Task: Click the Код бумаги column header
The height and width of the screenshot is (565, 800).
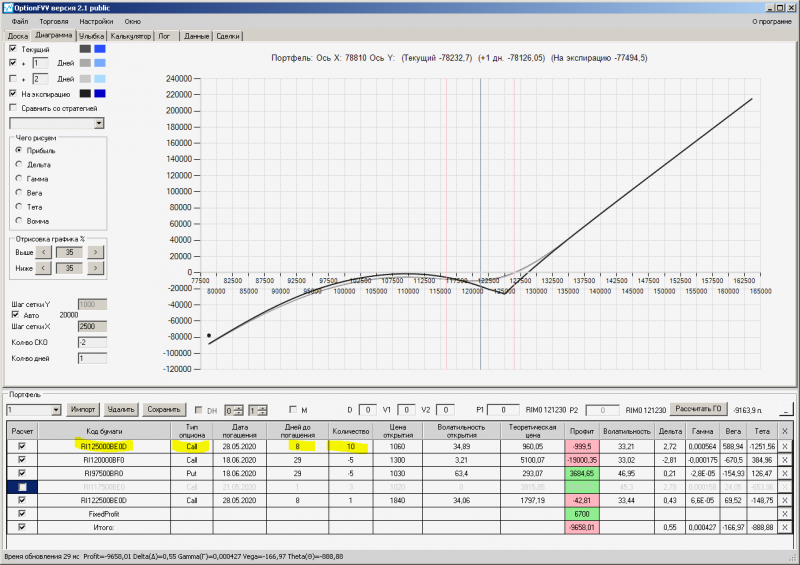Action: (104, 431)
